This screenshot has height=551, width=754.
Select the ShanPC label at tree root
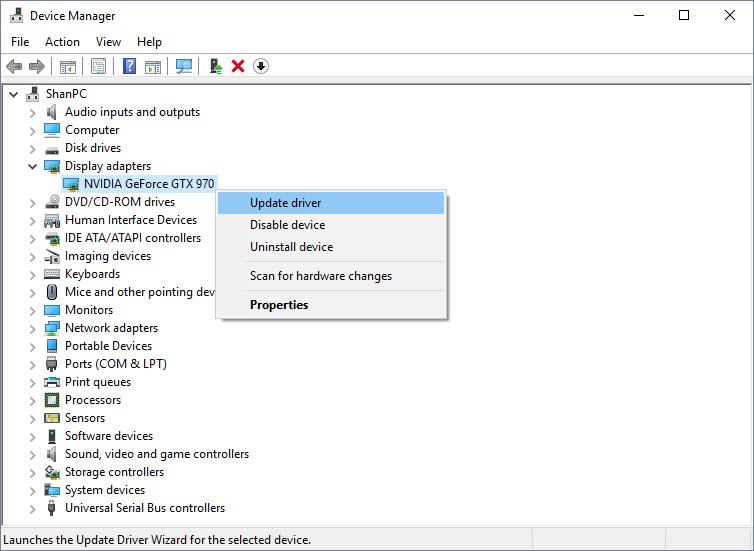(x=66, y=94)
